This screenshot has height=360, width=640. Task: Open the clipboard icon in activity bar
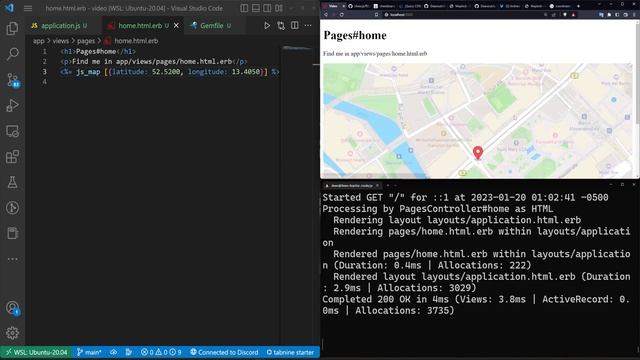[12, 233]
